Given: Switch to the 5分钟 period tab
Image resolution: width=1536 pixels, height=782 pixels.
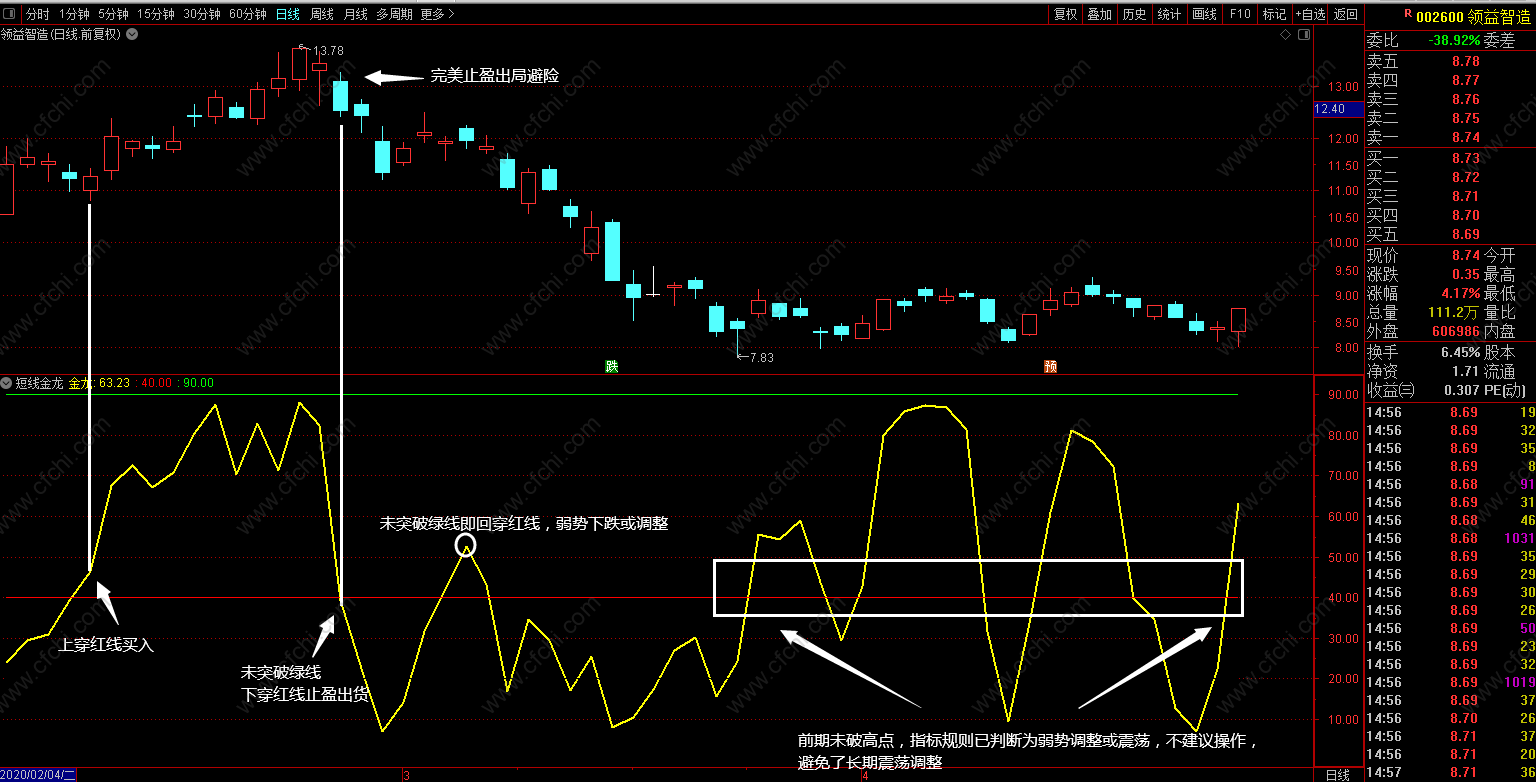Looking at the screenshot, I should [113, 14].
